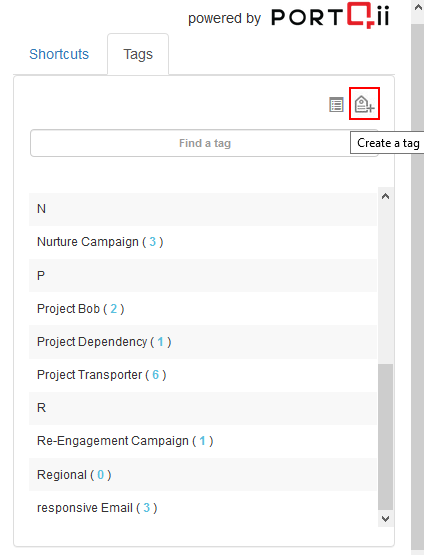Open the Nurture Campaign tag
The height and width of the screenshot is (555, 424).
100,242
